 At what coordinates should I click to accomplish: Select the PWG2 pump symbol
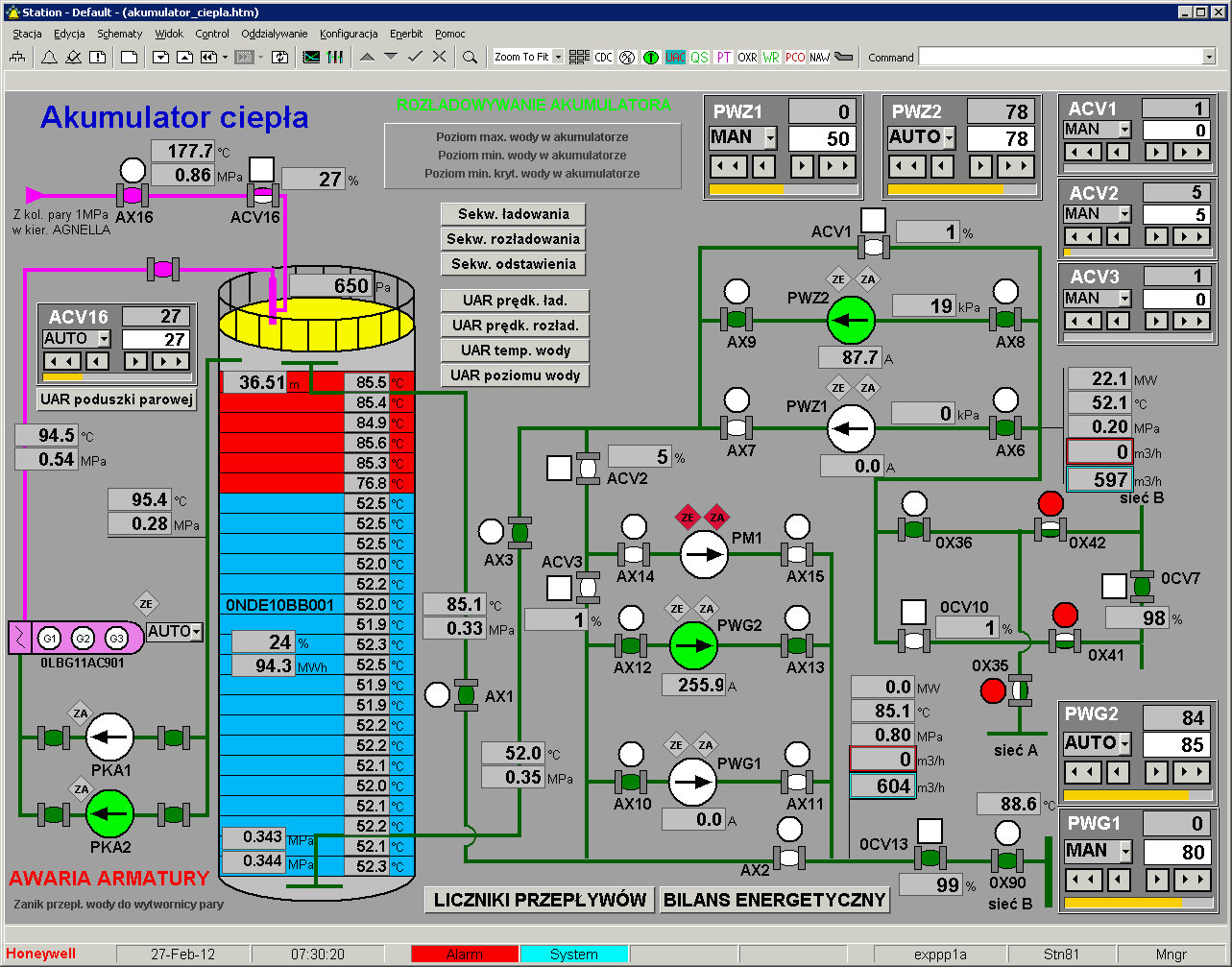click(693, 646)
